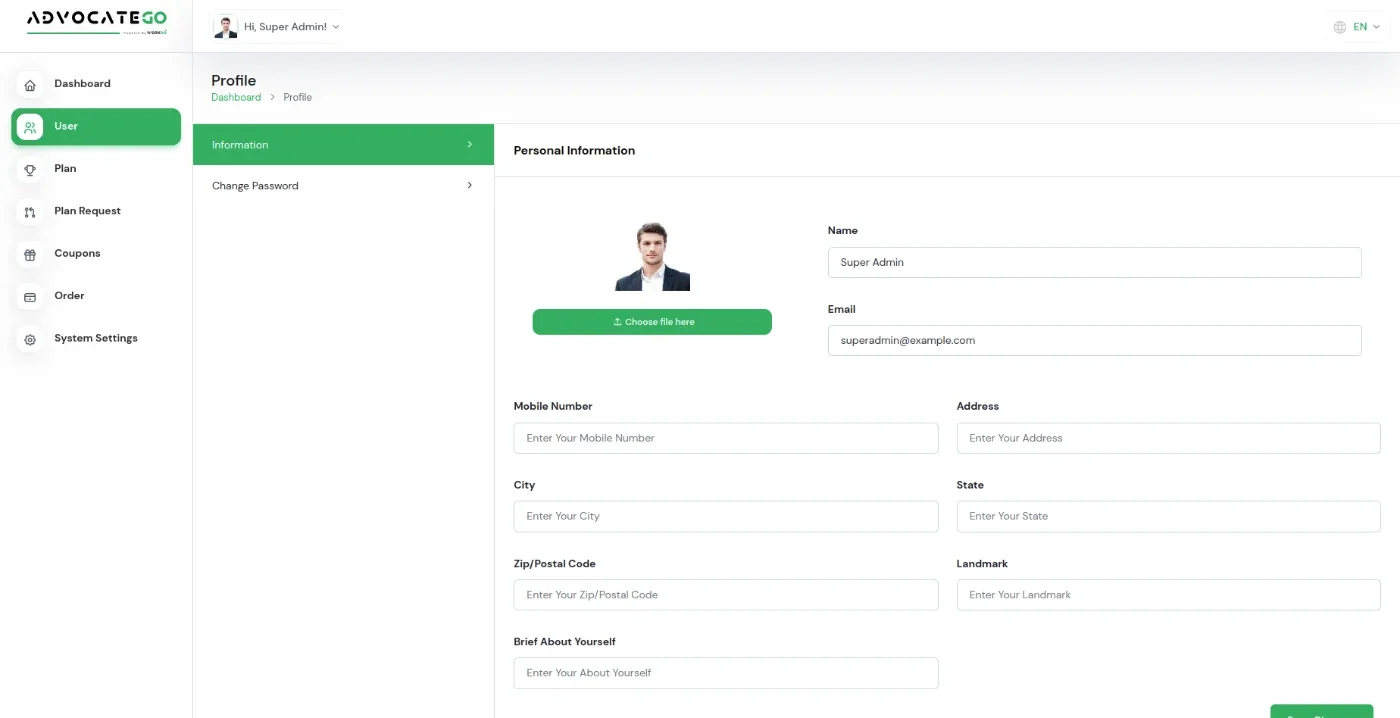The width and height of the screenshot is (1400, 718).
Task: Open the Plan menu item
Action: click(96, 169)
